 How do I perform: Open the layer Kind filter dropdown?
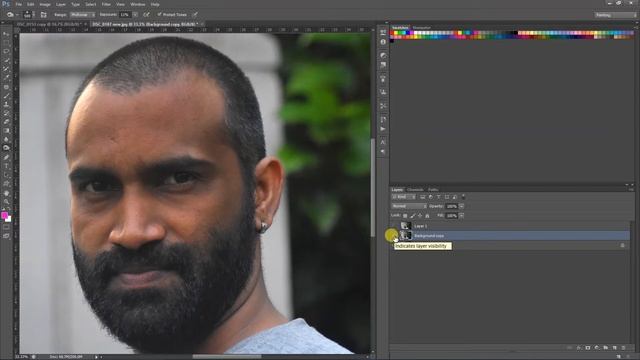pos(404,197)
